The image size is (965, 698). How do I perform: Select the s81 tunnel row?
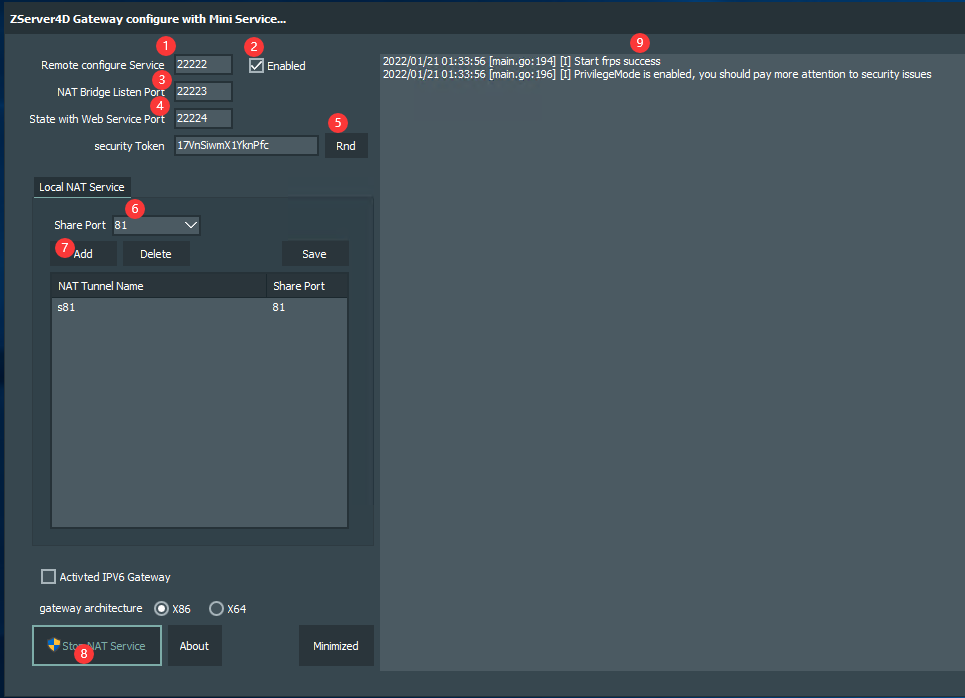[x=160, y=308]
